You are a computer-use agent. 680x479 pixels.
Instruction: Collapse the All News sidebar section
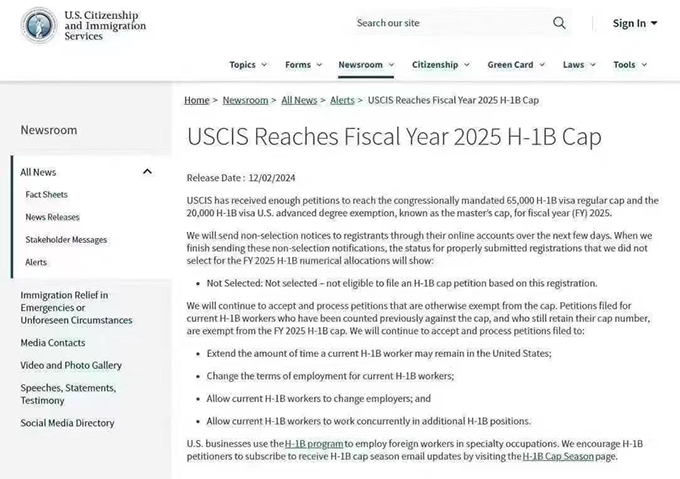pos(147,172)
